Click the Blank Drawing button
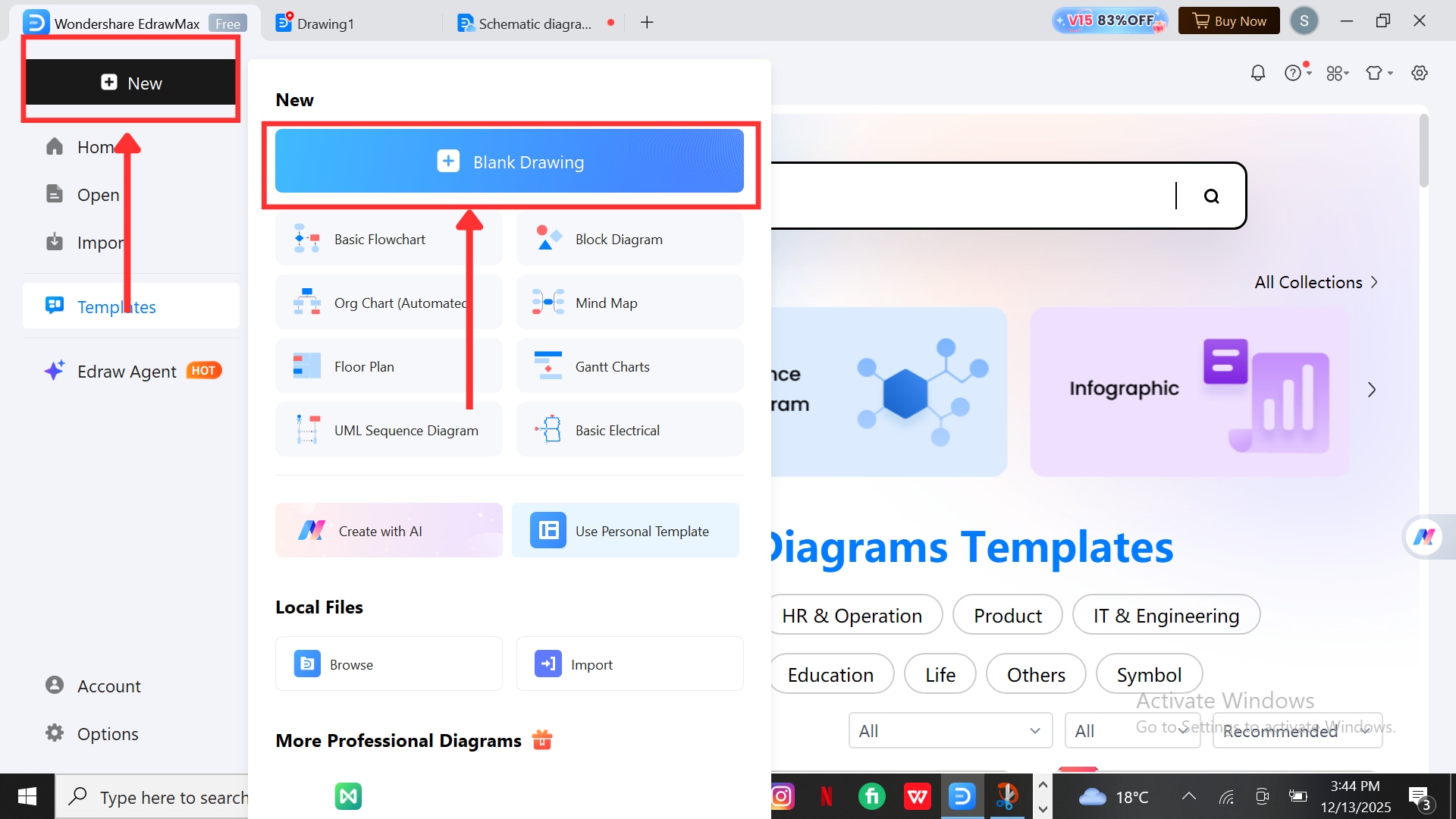This screenshot has width=1456, height=819. pyautogui.click(x=510, y=162)
